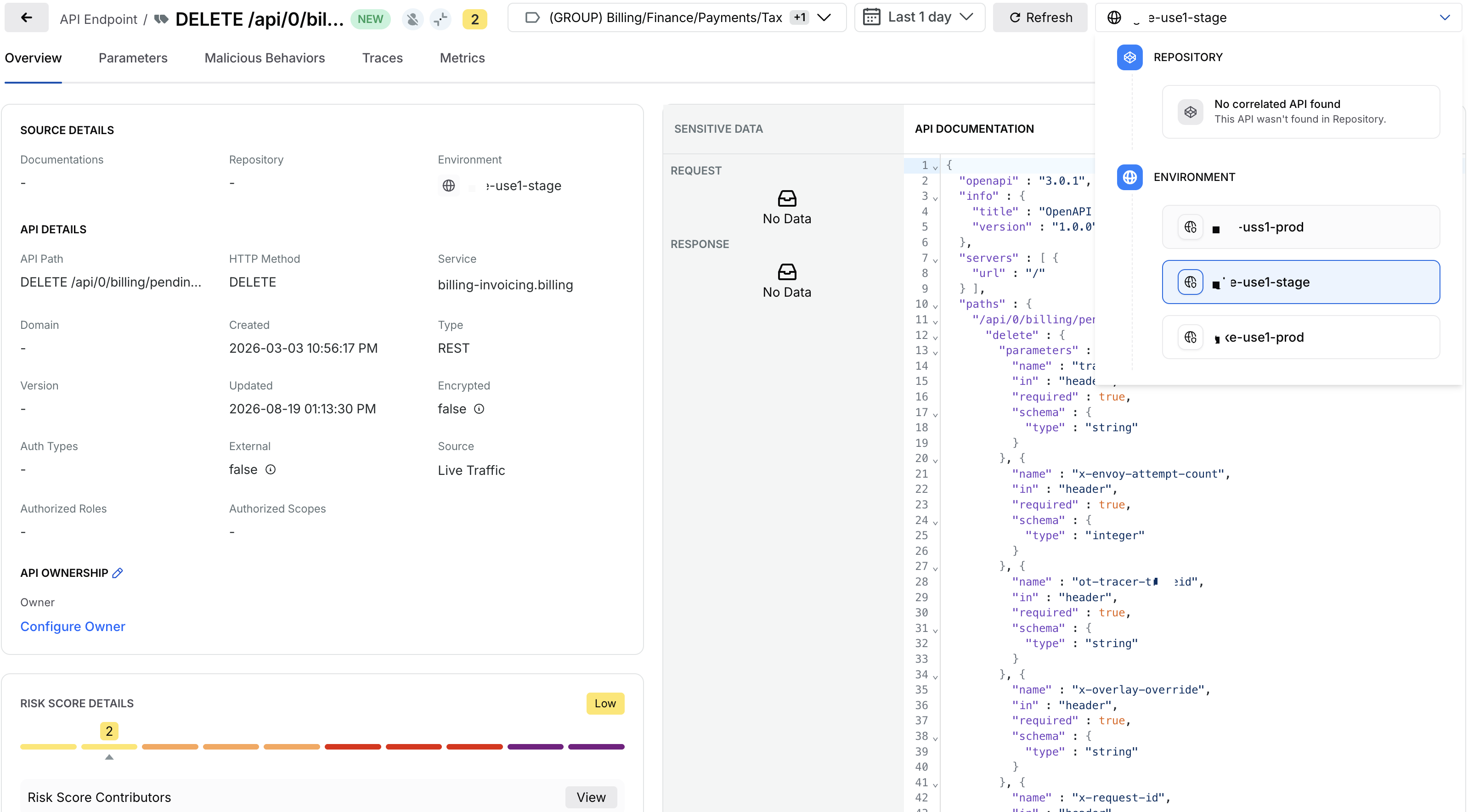This screenshot has height=812, width=1468.
Task: Click the info icon next to Encrypted false
Action: [x=479, y=409]
